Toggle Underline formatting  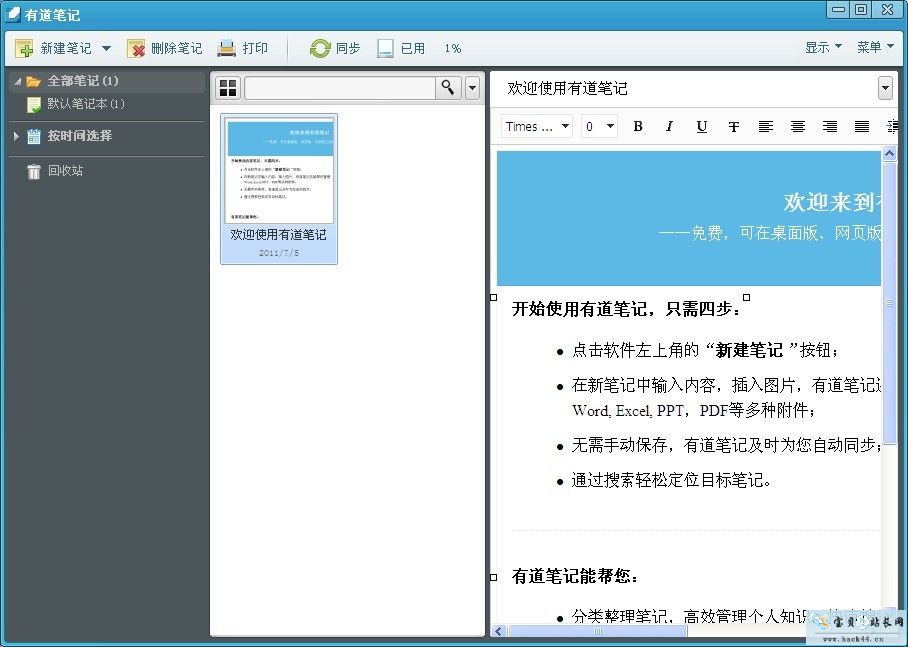(x=701, y=126)
